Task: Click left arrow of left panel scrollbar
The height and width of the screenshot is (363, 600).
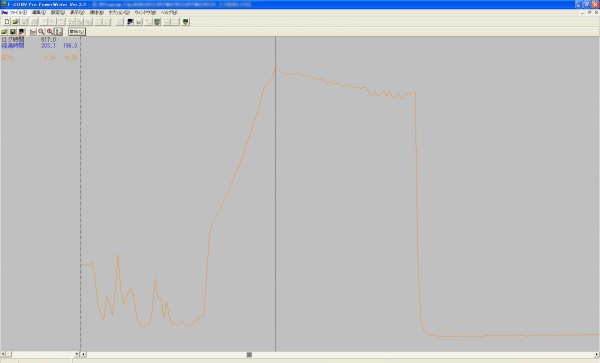Action: [3, 355]
